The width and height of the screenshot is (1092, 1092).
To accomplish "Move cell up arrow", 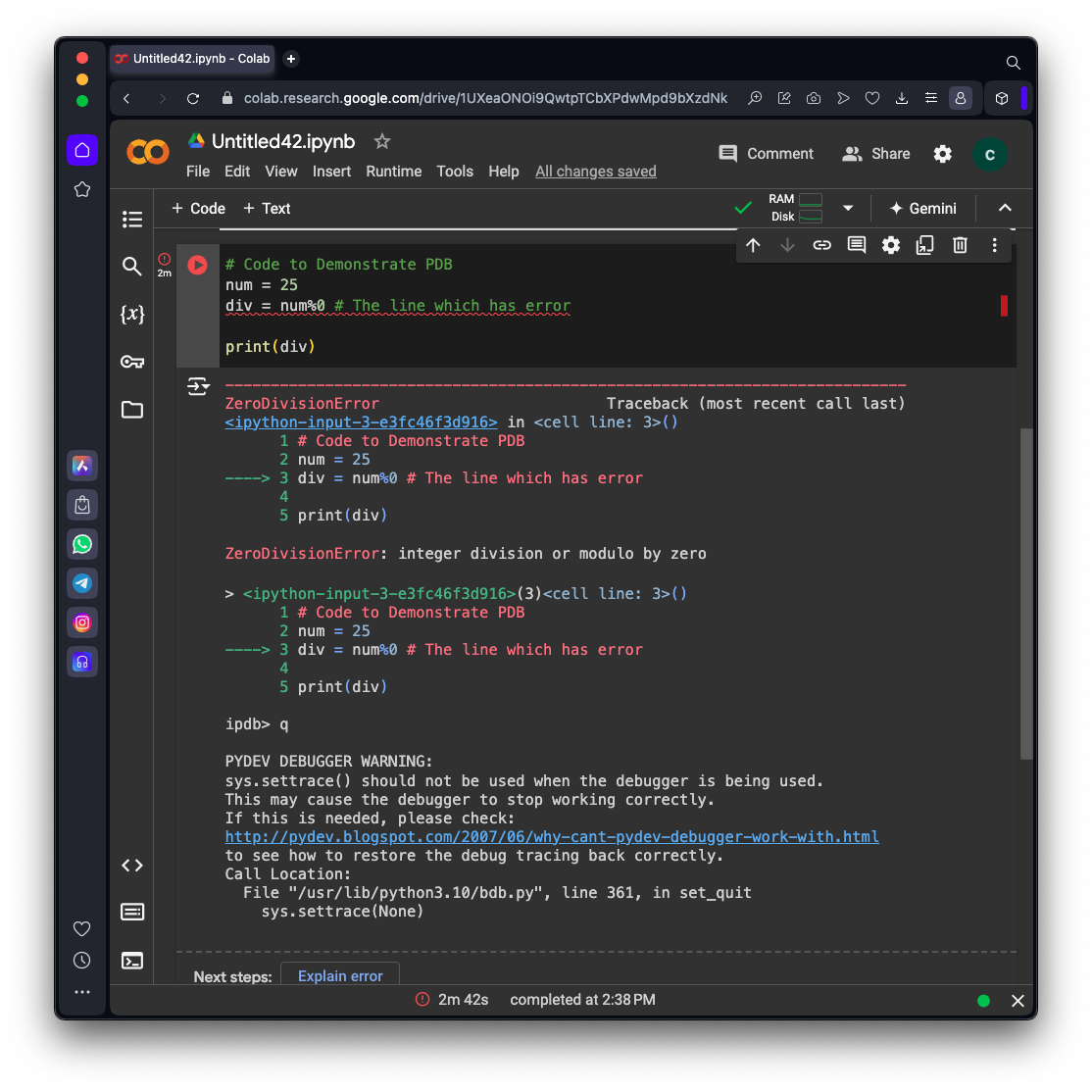I will pos(753,245).
